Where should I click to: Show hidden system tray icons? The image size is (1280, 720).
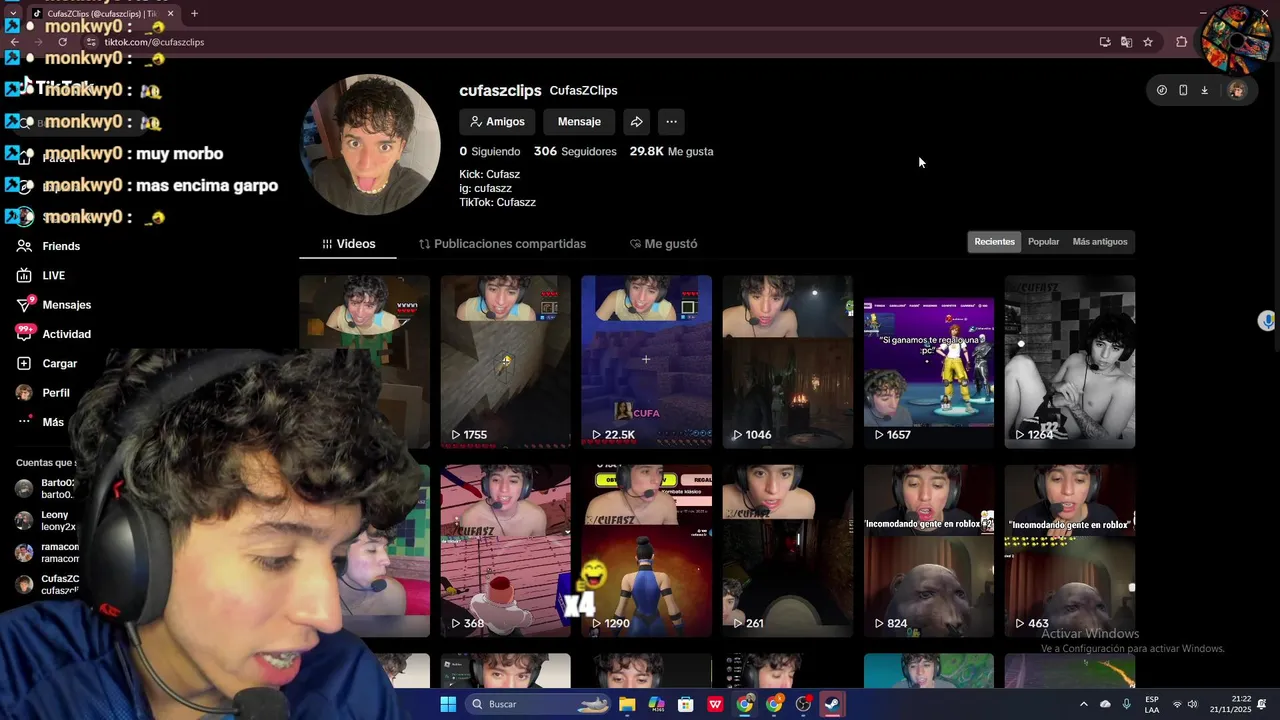point(1084,704)
